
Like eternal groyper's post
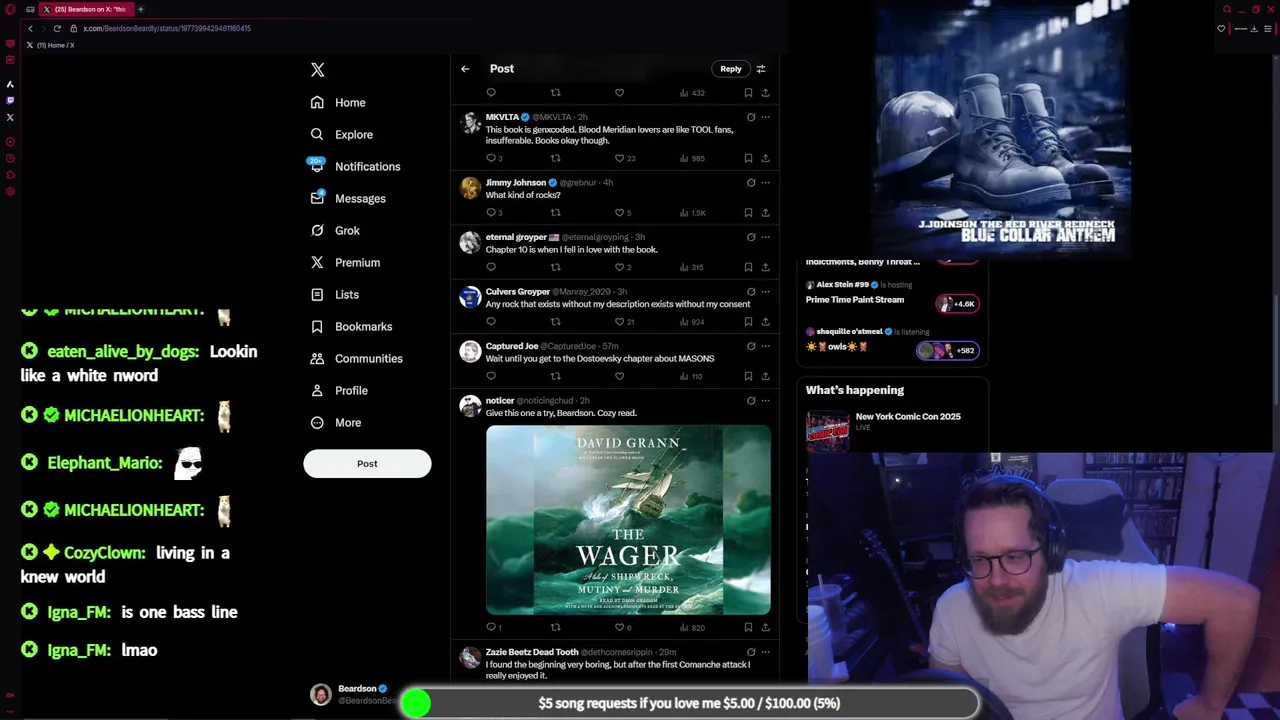(x=619, y=267)
